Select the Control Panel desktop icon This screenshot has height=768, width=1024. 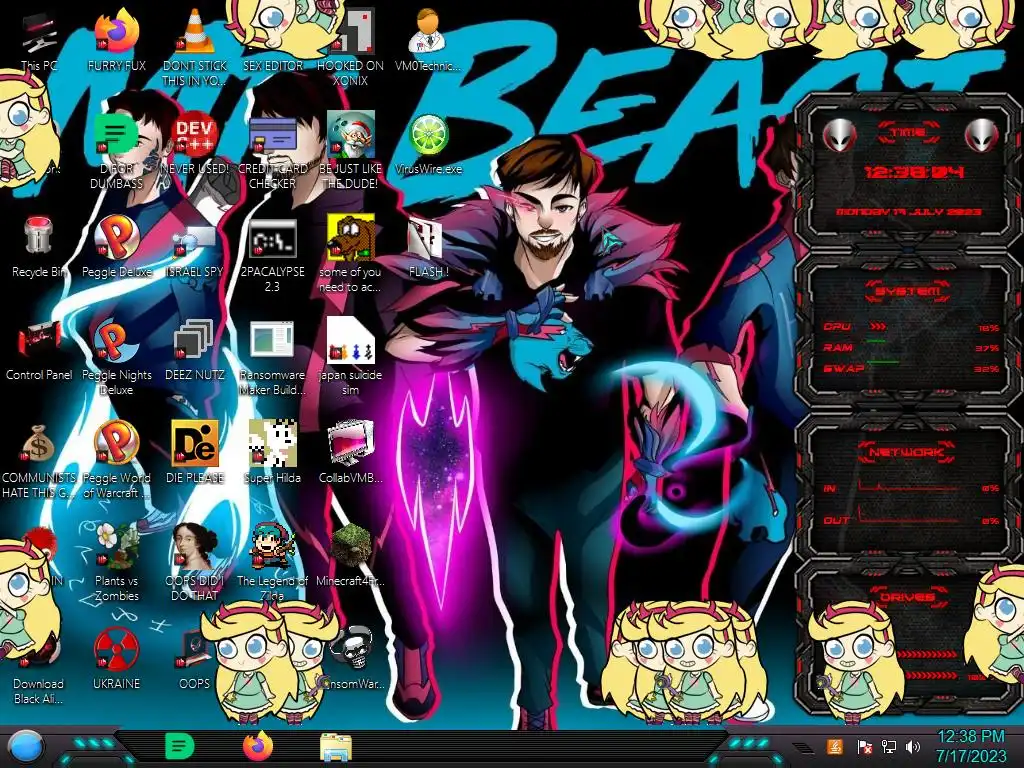pos(39,350)
